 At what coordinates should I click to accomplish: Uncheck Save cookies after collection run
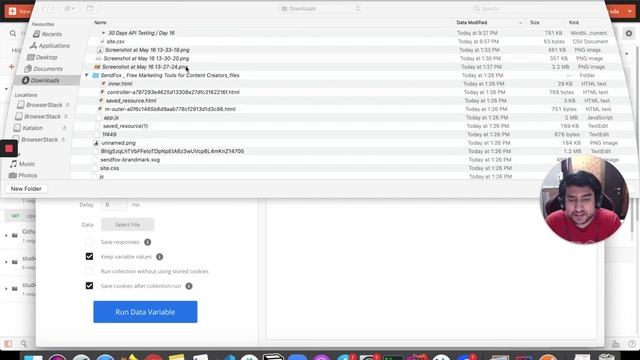pos(89,286)
